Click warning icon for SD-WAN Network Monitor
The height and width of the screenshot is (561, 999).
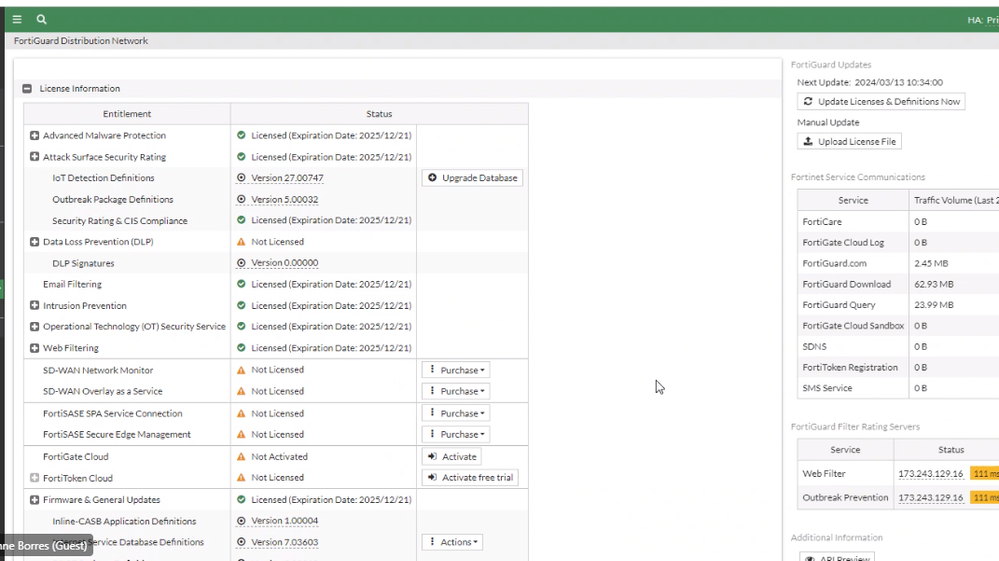(241, 370)
